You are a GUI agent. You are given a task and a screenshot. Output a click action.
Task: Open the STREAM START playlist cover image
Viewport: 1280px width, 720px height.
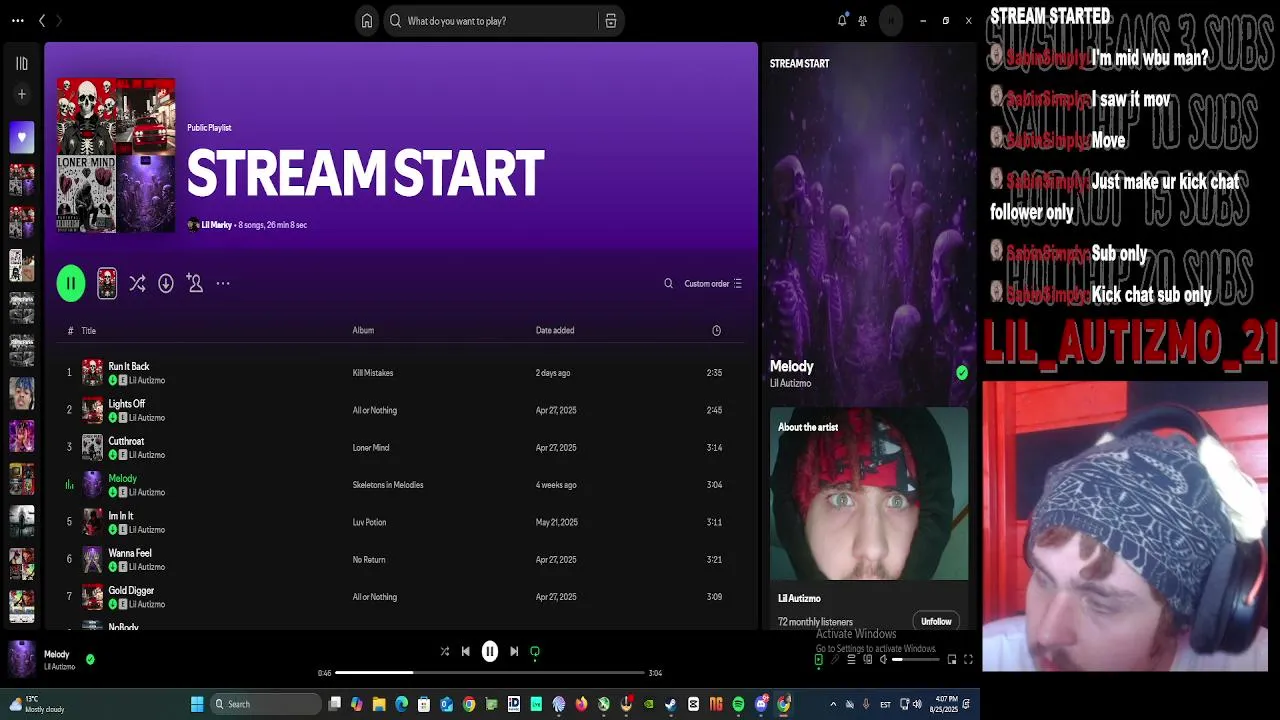[x=116, y=156]
